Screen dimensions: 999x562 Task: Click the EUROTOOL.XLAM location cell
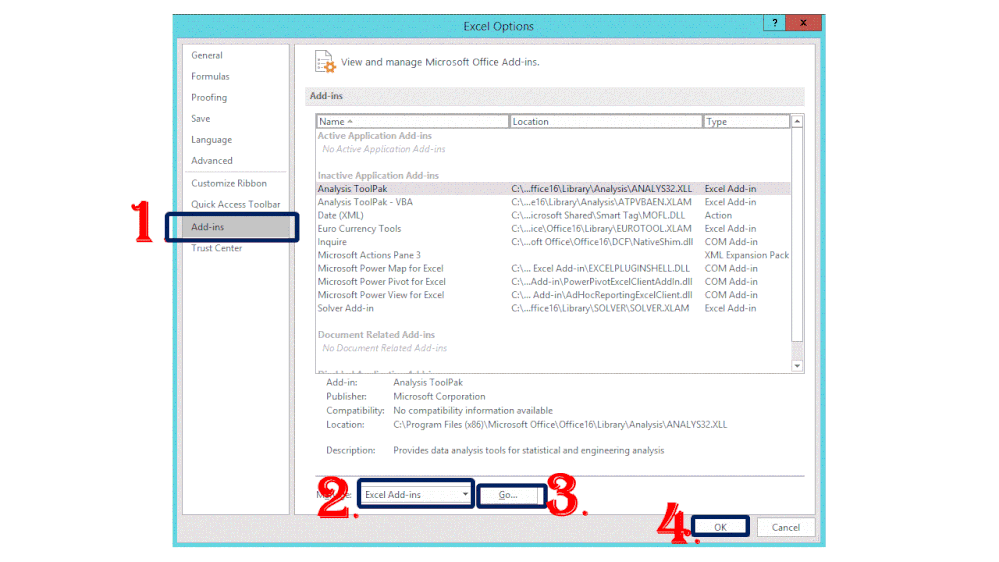pyautogui.click(x=601, y=229)
